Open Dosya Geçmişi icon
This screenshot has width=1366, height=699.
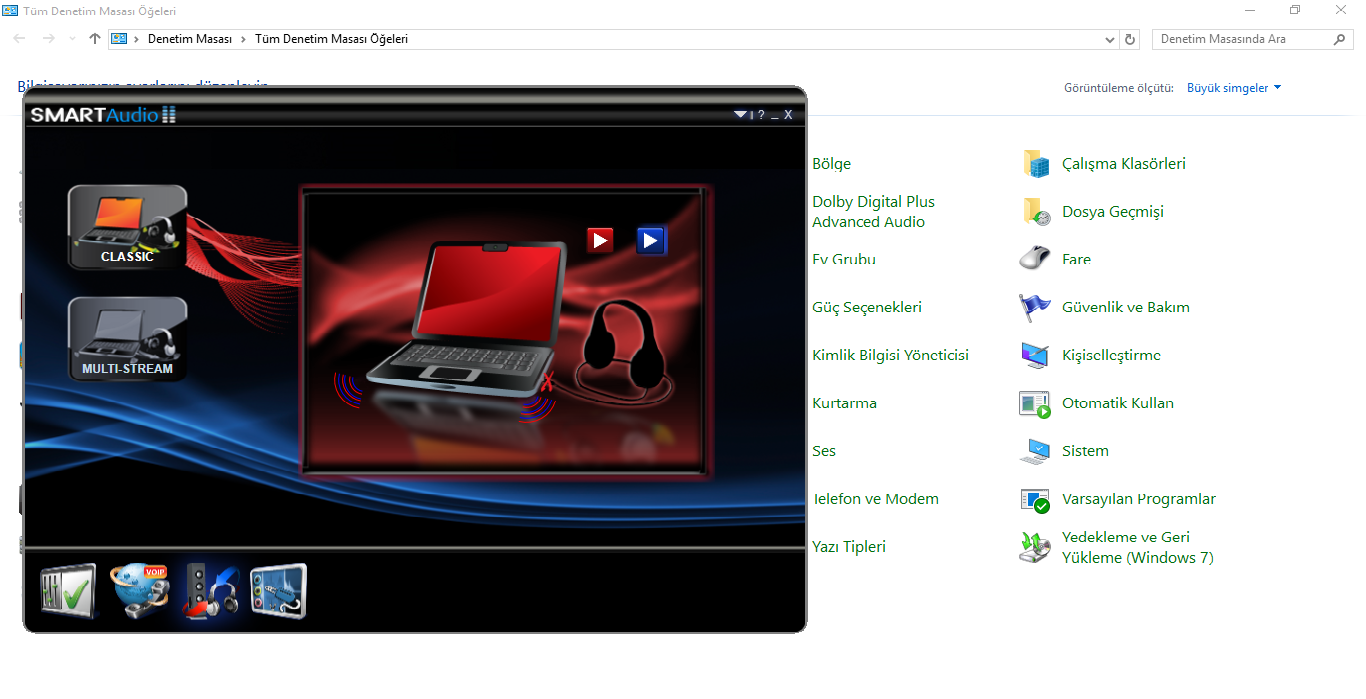(1035, 212)
